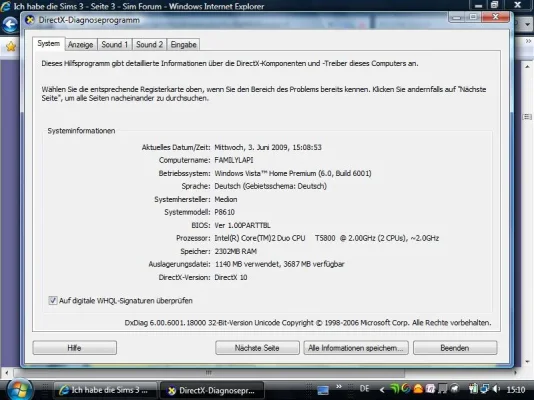Switch to the 'Ich habe die Sims 3' taskbar button

coord(106,390)
